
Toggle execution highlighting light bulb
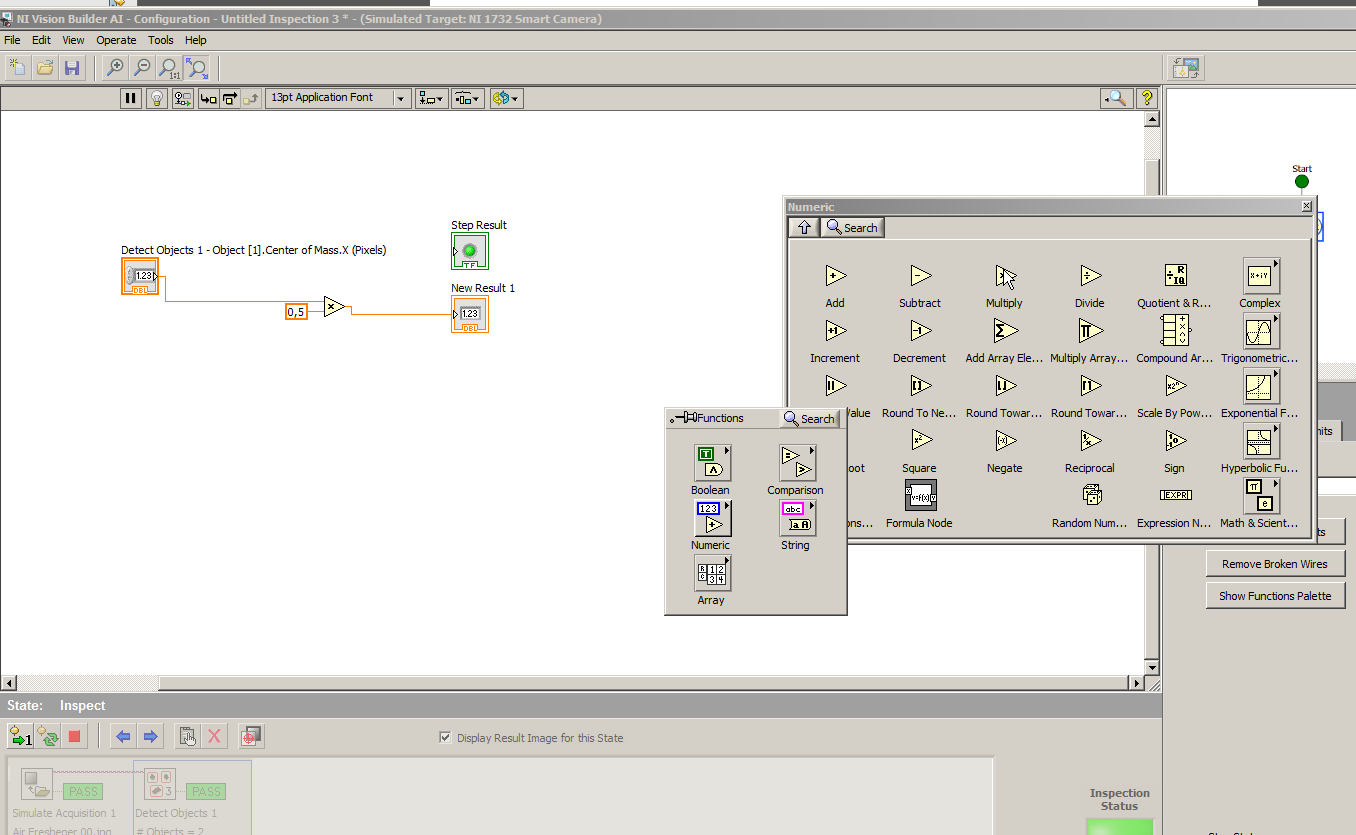pos(156,98)
